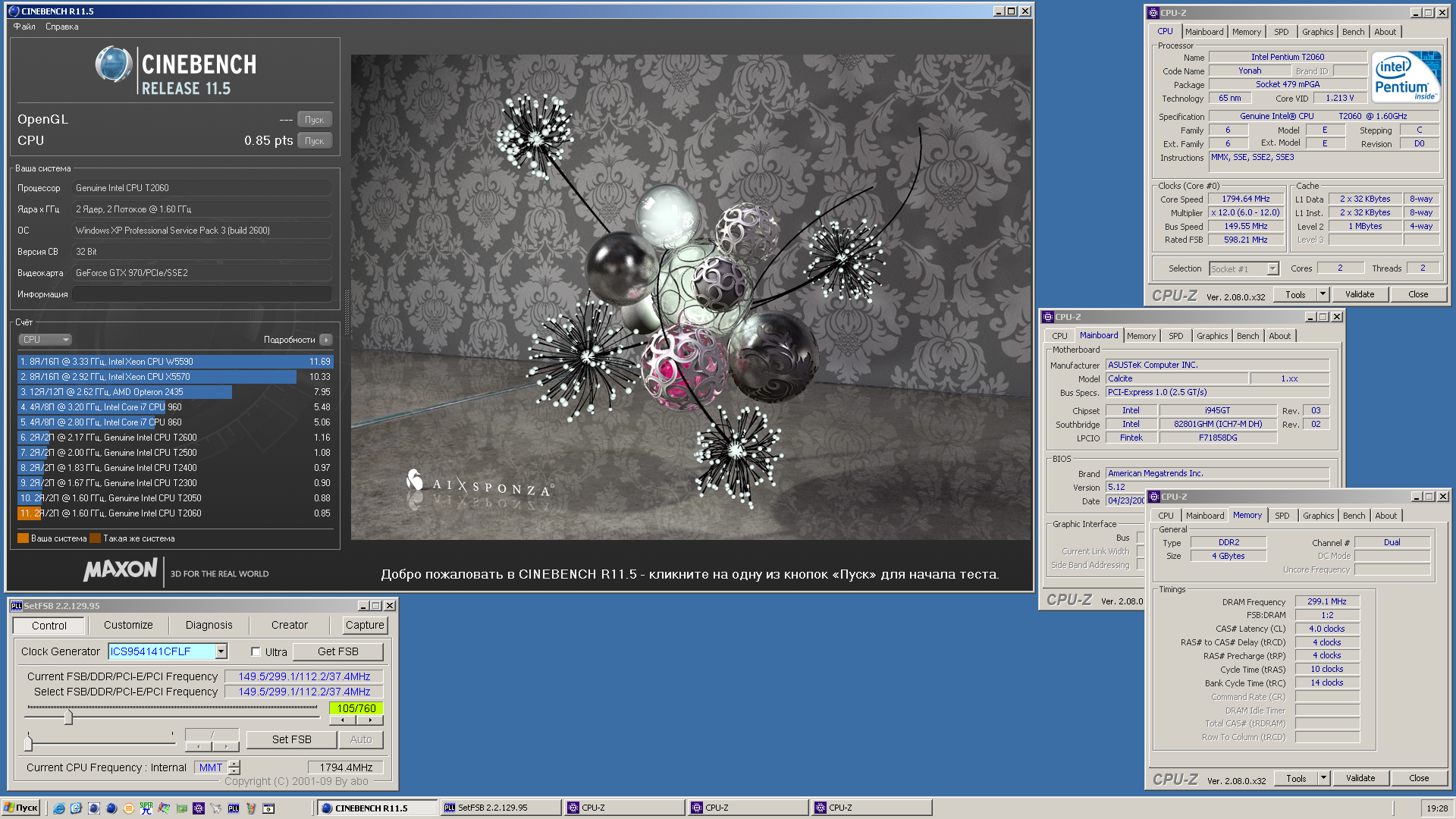Viewport: 1456px width, 819px height.
Task: Open the Super PI quick launch icon
Action: tap(146, 808)
